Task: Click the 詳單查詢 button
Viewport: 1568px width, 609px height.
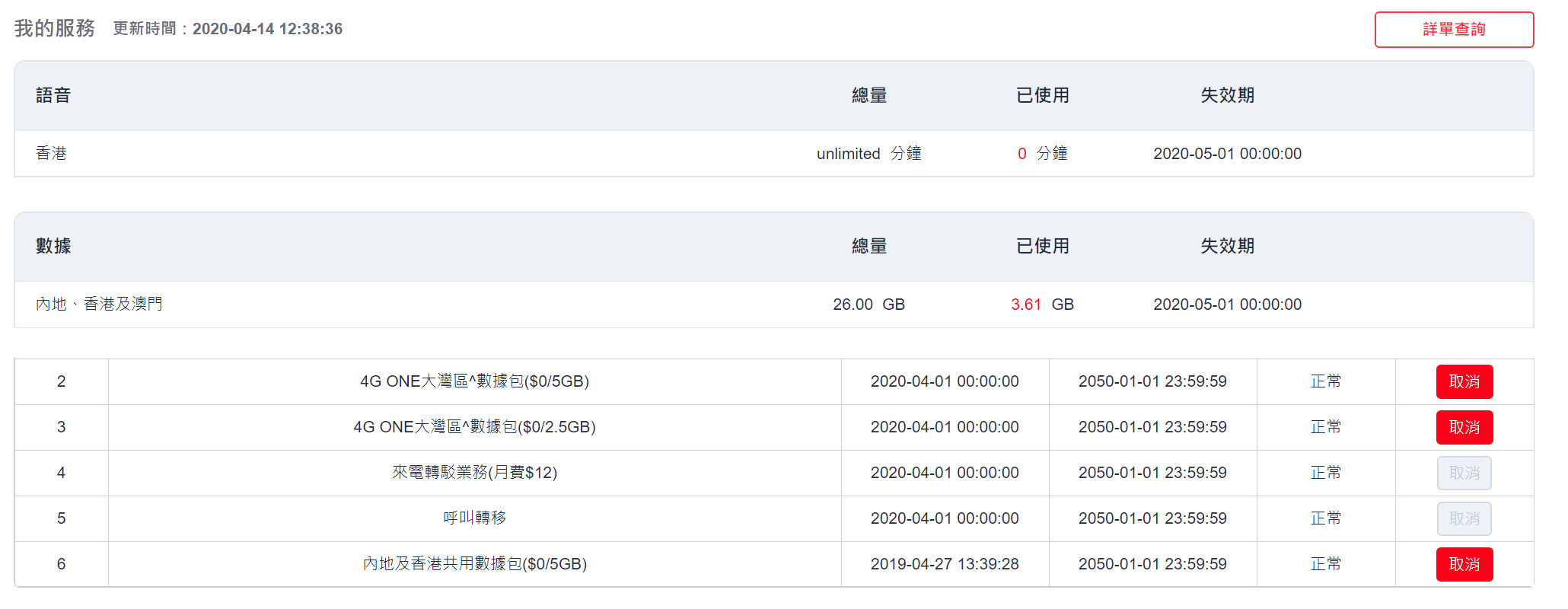Action: (1453, 30)
